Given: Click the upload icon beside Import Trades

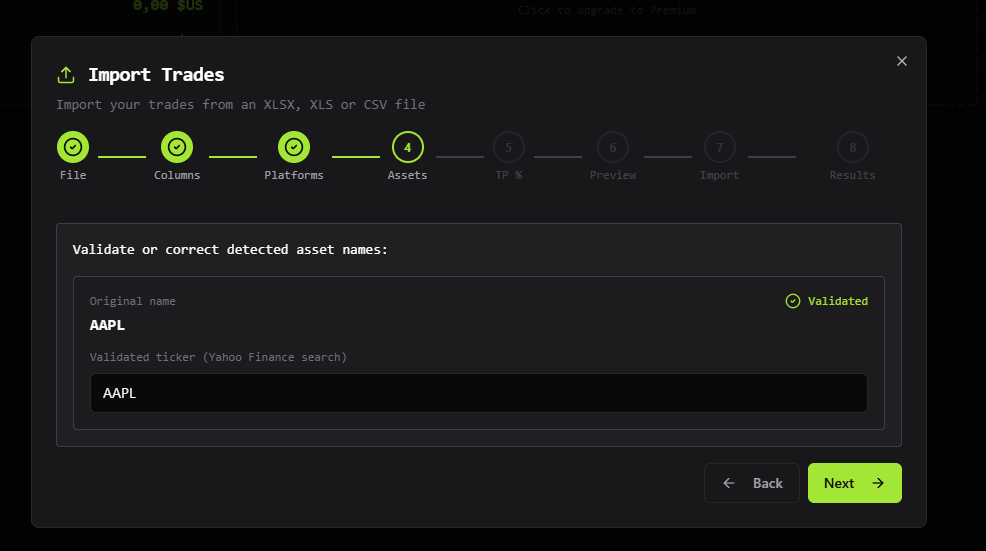Looking at the screenshot, I should click(x=66, y=75).
